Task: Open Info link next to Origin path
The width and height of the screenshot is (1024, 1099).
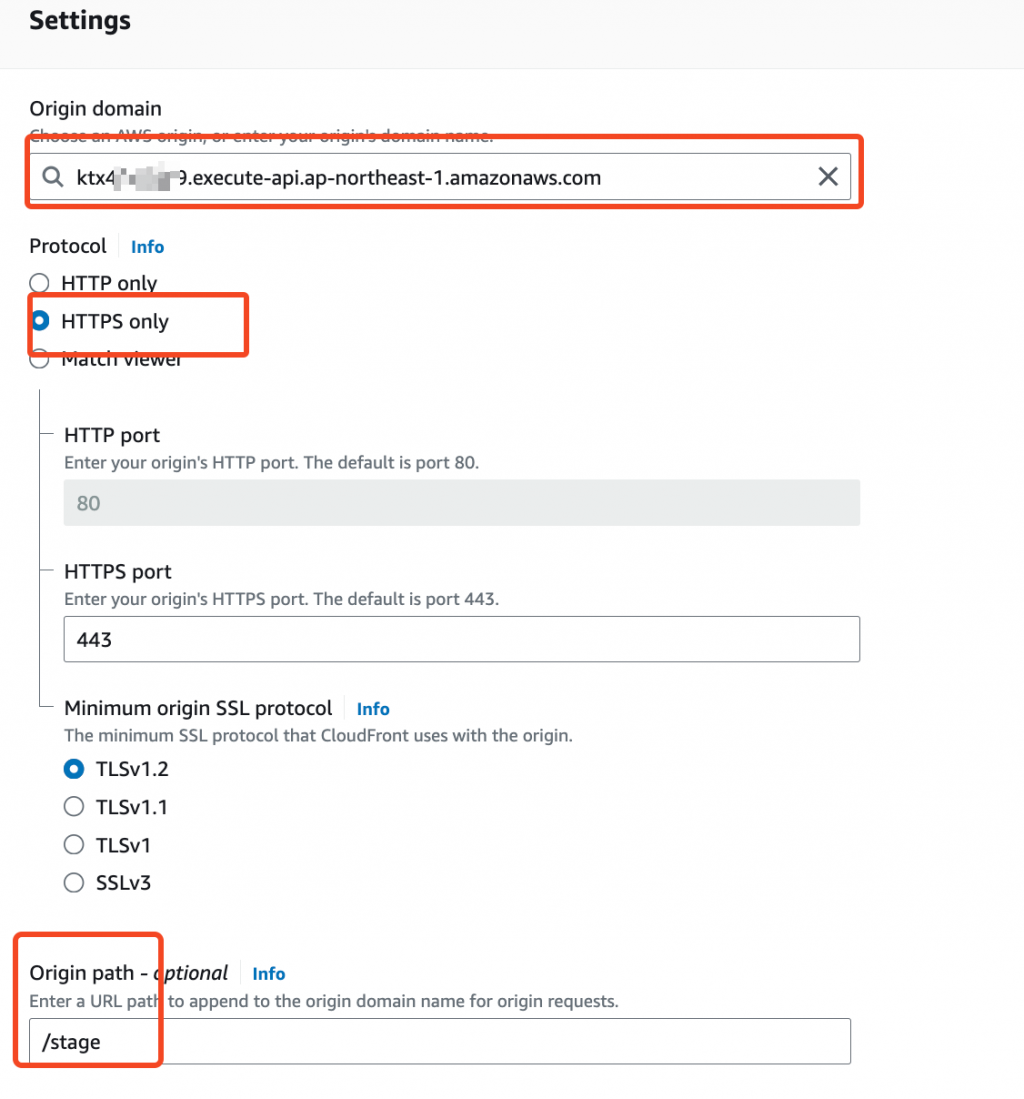Action: click(269, 974)
